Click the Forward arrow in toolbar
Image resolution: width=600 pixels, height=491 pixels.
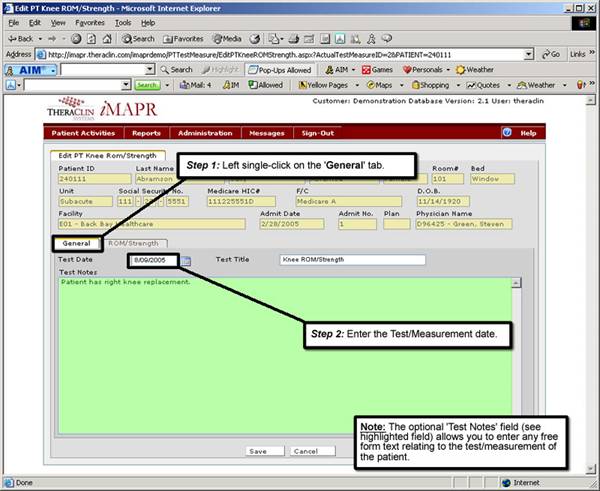[x=52, y=39]
